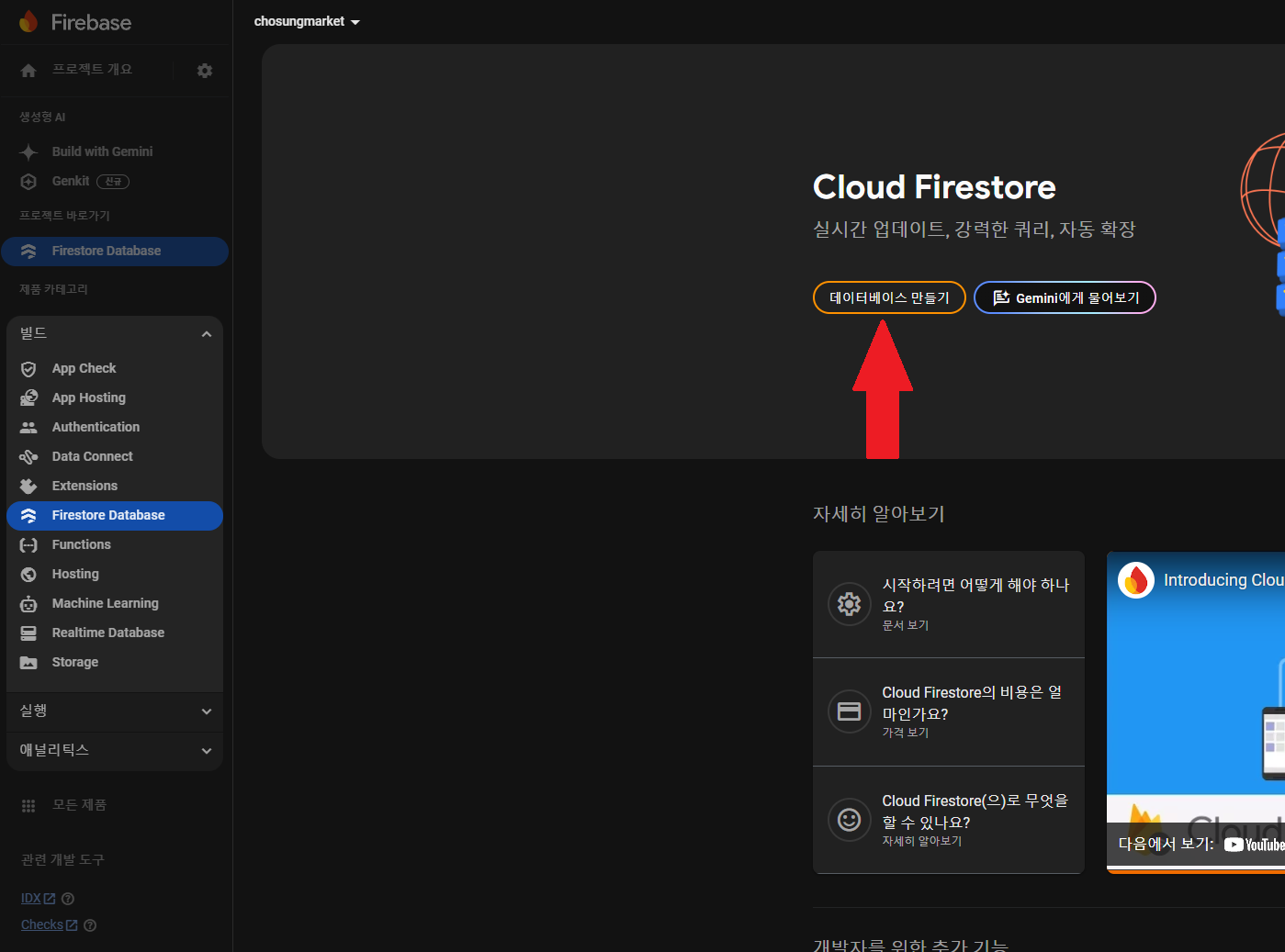Select Functions in the Build menu
Viewport: 1285px width, 952px height.
click(115, 544)
